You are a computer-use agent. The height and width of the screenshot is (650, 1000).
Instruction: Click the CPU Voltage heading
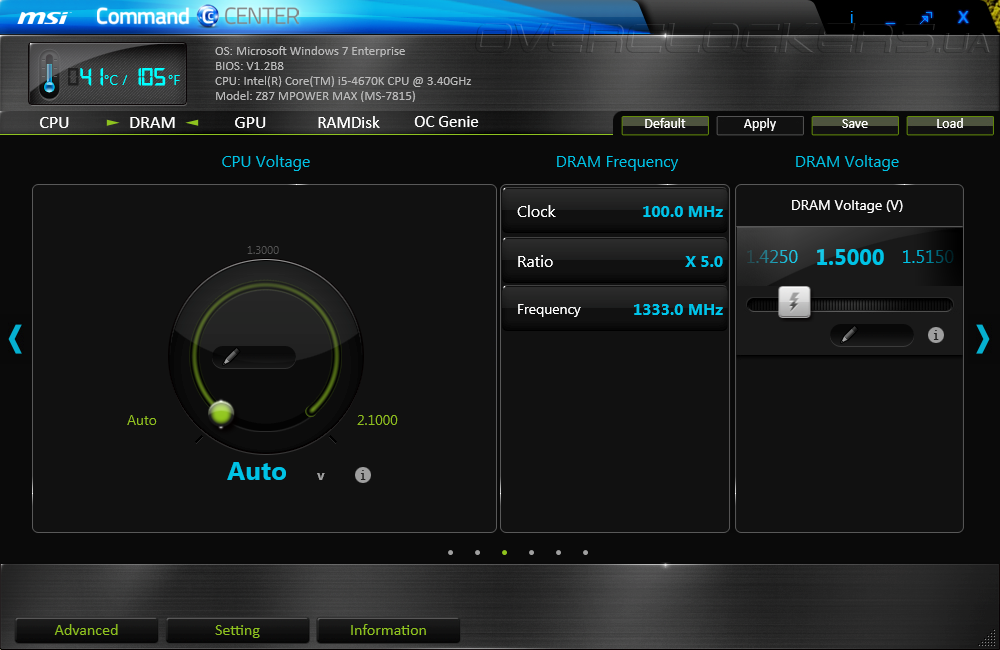click(x=266, y=162)
